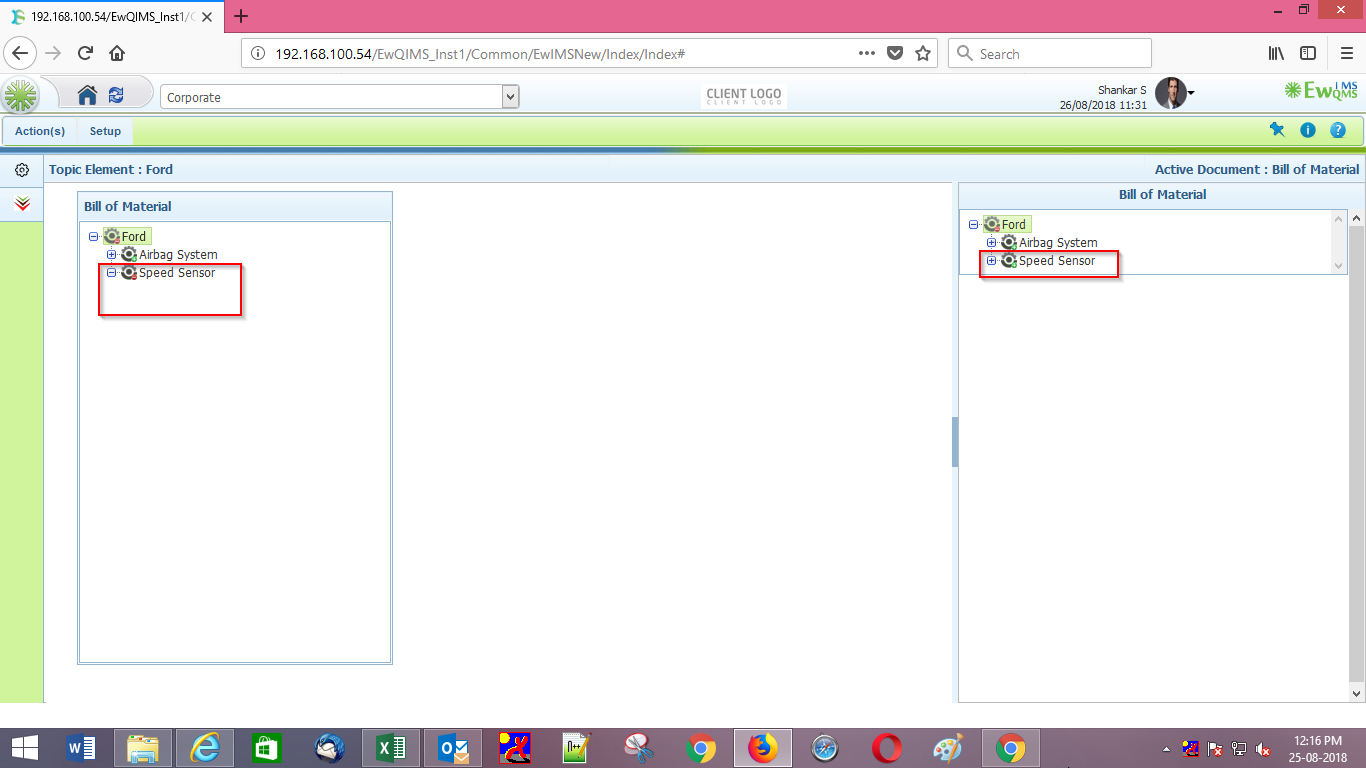The height and width of the screenshot is (768, 1366).
Task: Open Firefox hamburger menu
Action: point(1347,54)
